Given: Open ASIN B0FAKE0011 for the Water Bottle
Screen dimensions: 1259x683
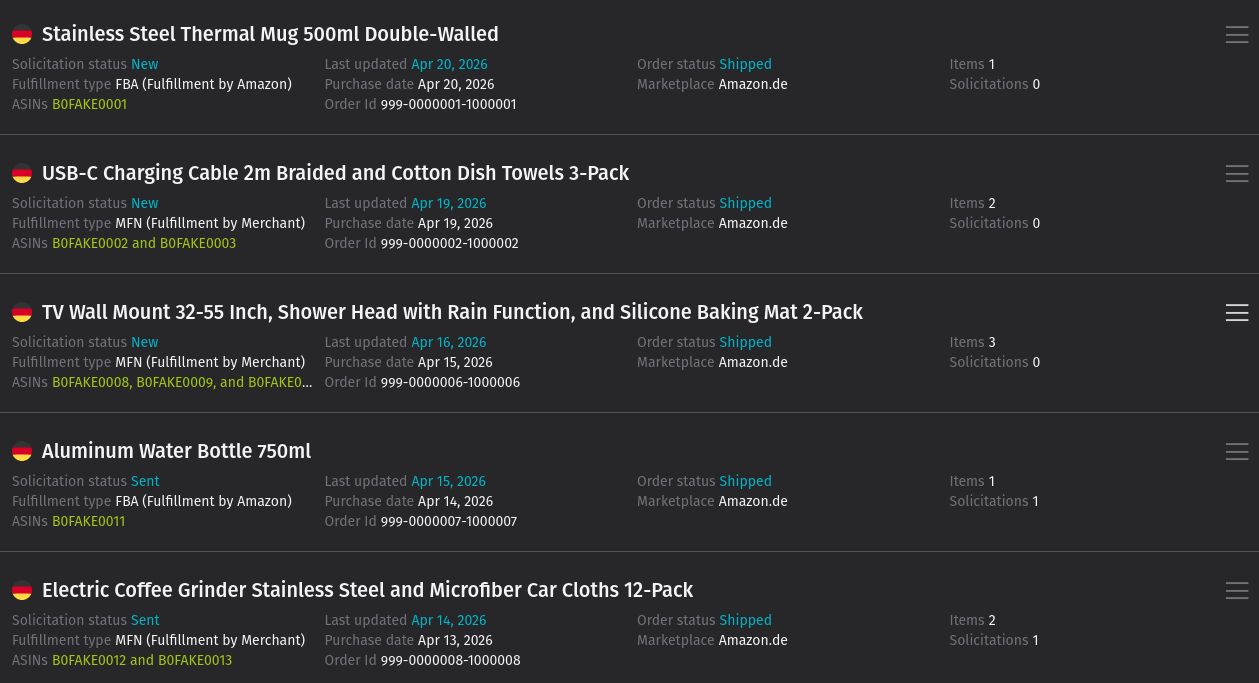Looking at the screenshot, I should click(88, 521).
